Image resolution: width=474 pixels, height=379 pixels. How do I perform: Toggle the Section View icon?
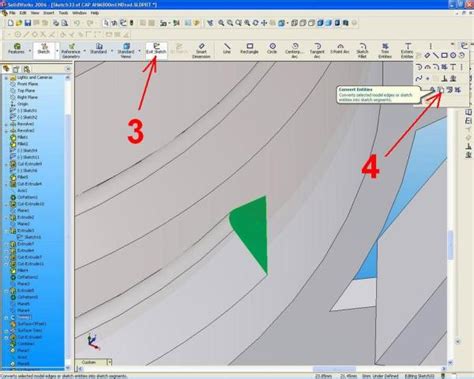(346, 23)
